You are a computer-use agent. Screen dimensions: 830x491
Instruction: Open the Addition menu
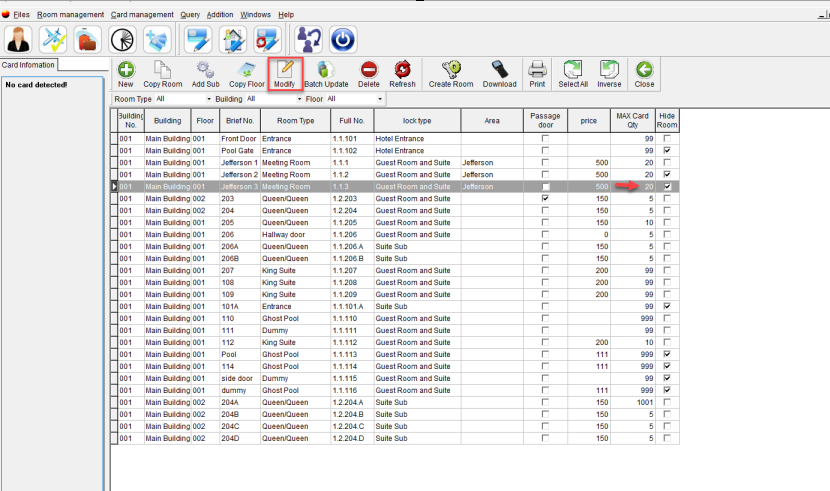(220, 15)
